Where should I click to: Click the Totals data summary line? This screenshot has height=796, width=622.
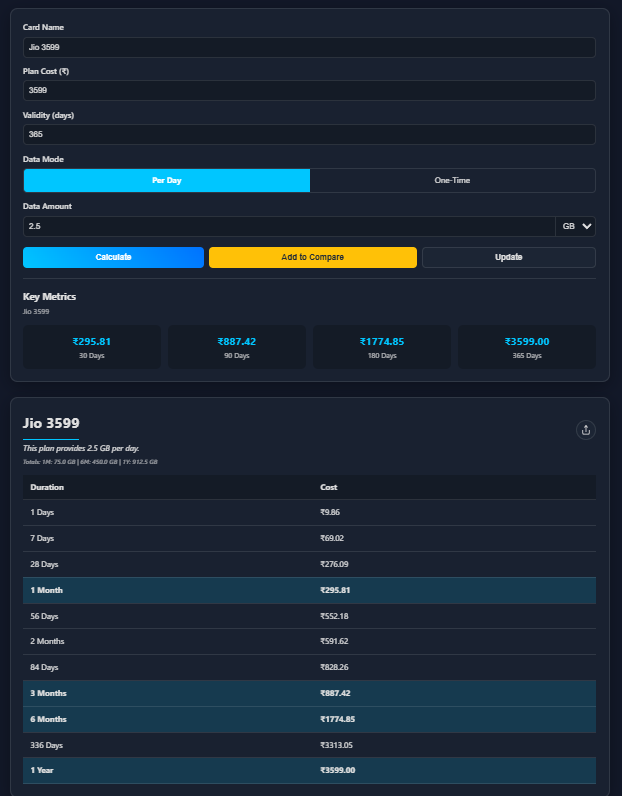tap(90, 462)
